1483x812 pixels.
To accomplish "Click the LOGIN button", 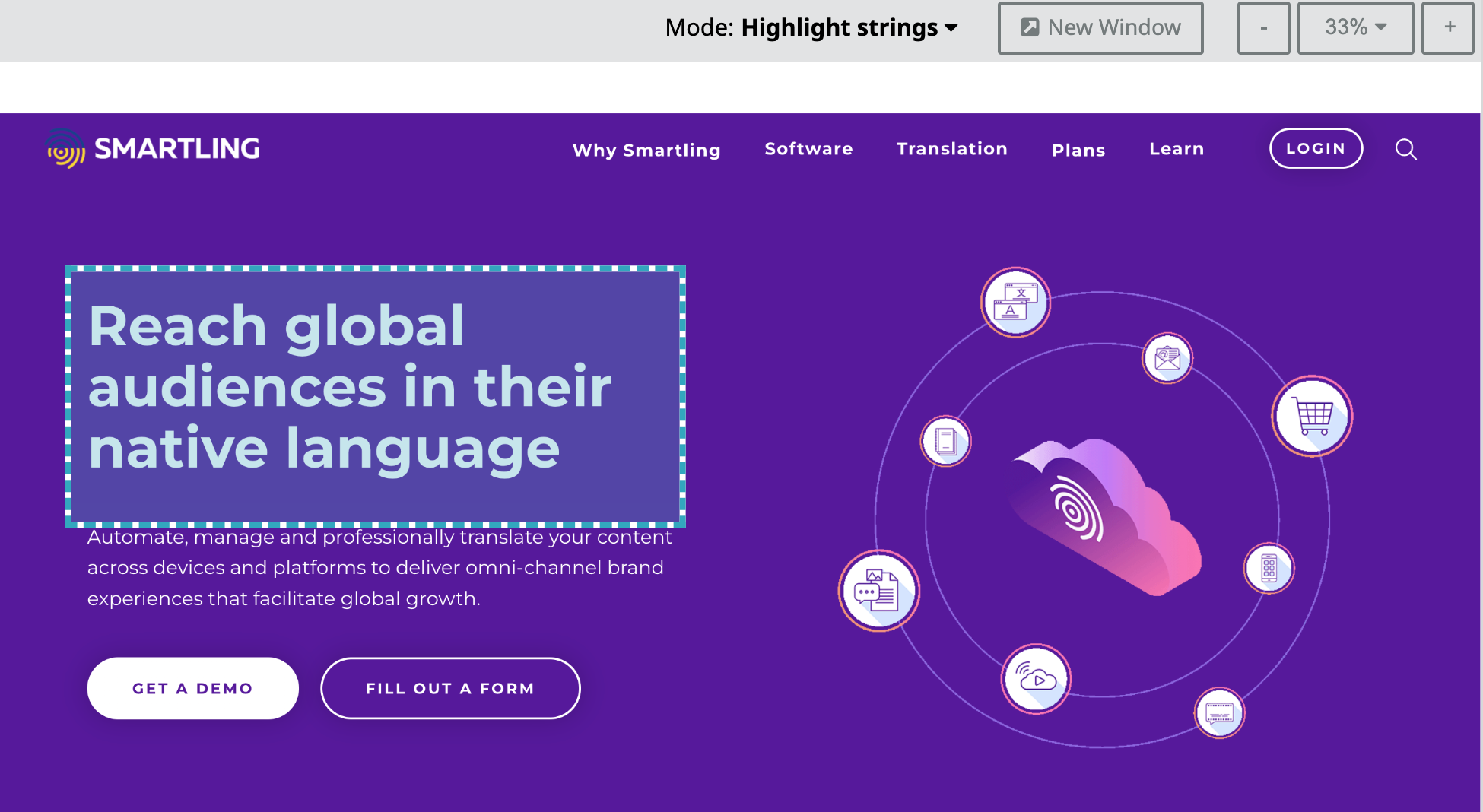I will (x=1316, y=148).
